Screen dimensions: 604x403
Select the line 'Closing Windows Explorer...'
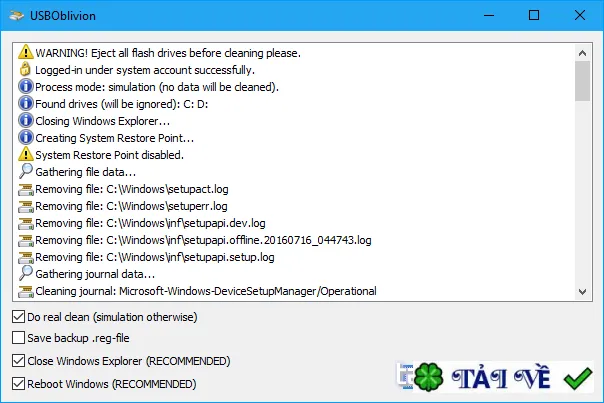(x=102, y=121)
